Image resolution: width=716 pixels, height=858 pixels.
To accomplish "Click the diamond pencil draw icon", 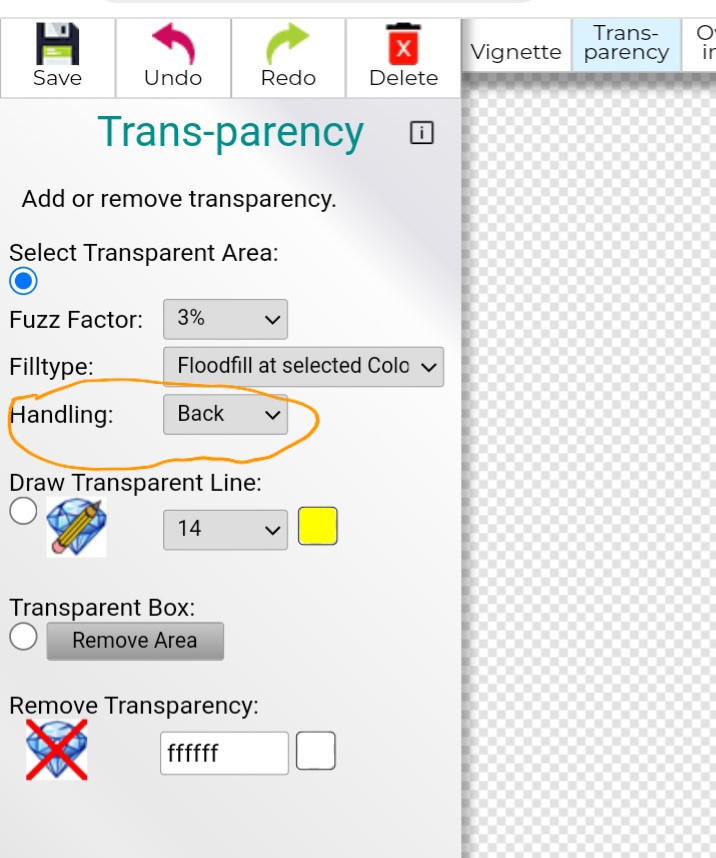I will (x=77, y=527).
